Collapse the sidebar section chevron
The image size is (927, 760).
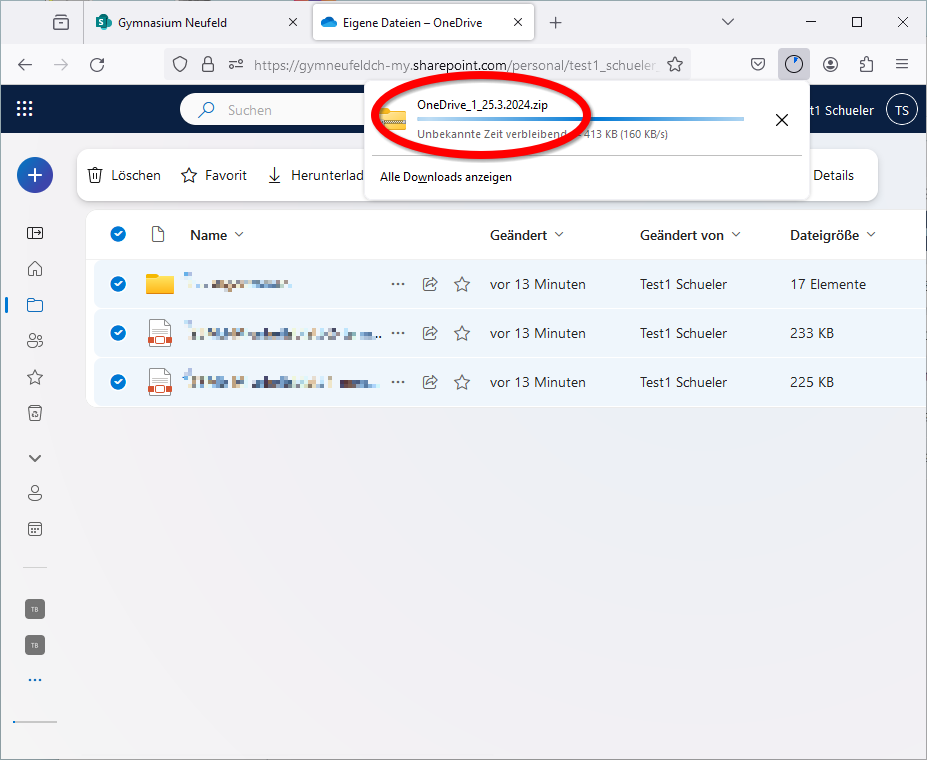pos(35,458)
